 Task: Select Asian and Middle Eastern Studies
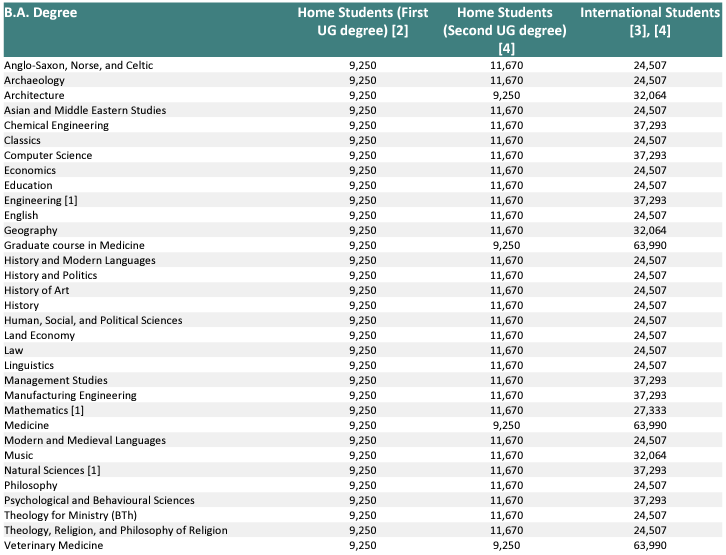click(x=85, y=110)
